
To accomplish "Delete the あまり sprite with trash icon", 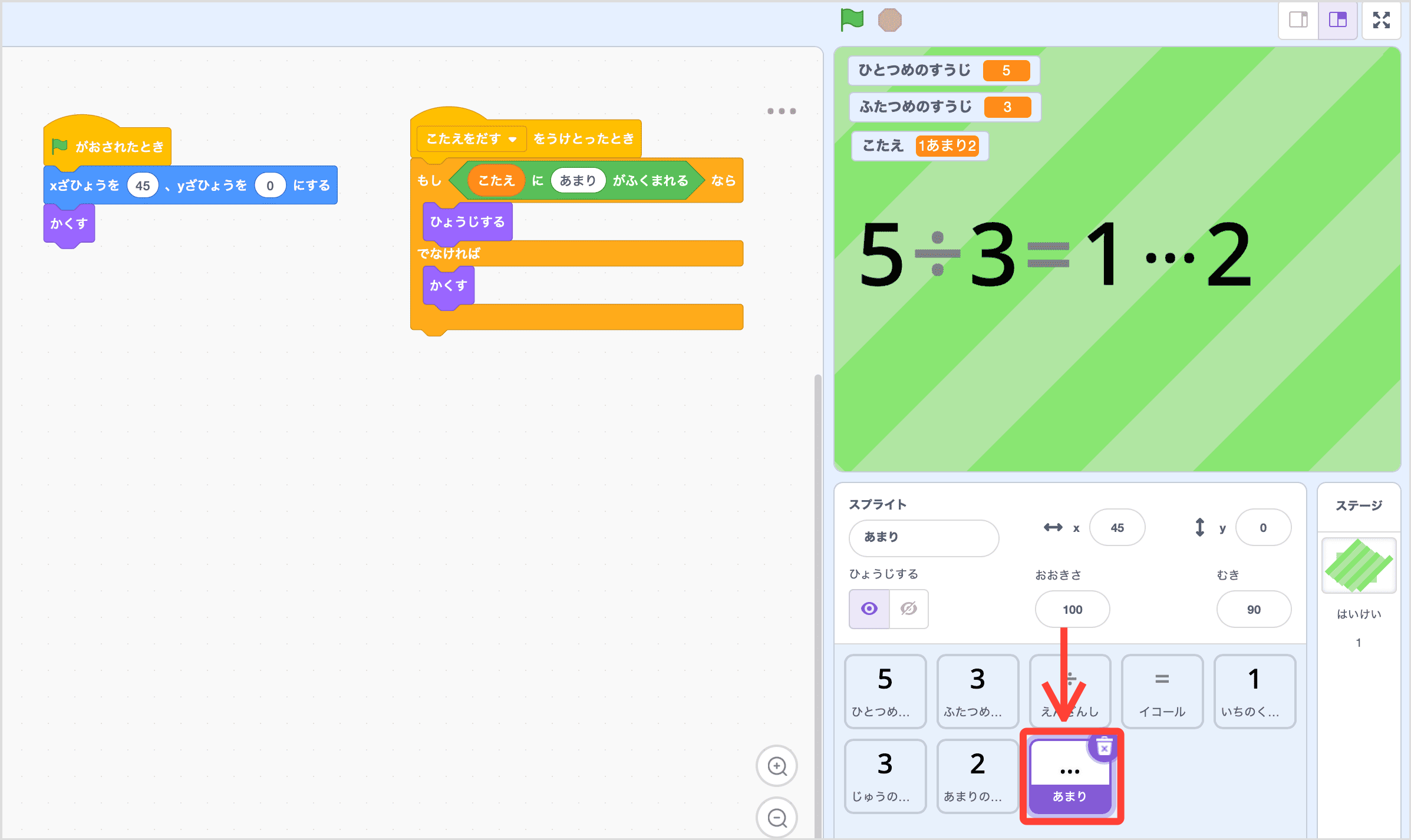I will point(1104,748).
